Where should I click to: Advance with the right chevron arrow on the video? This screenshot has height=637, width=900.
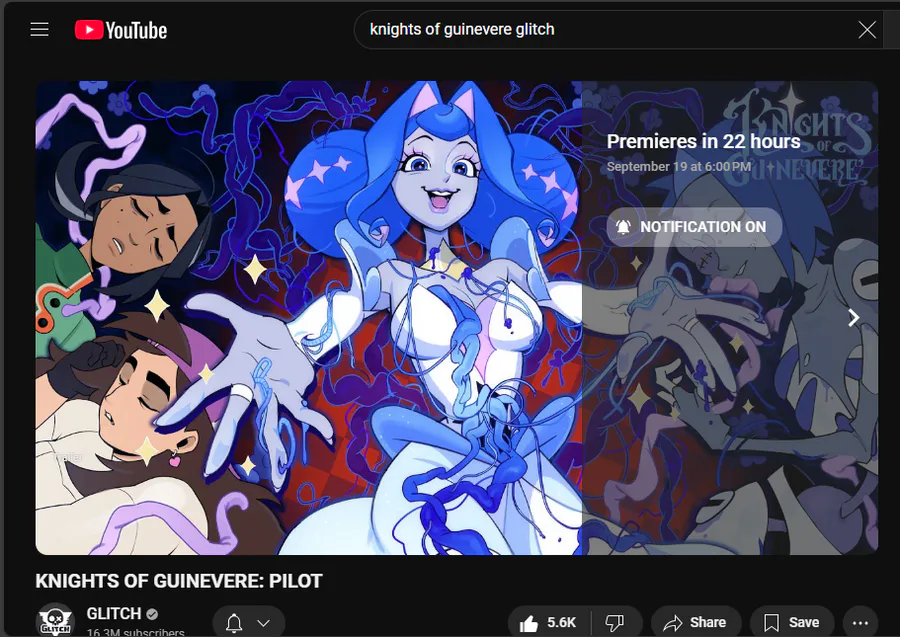point(854,317)
